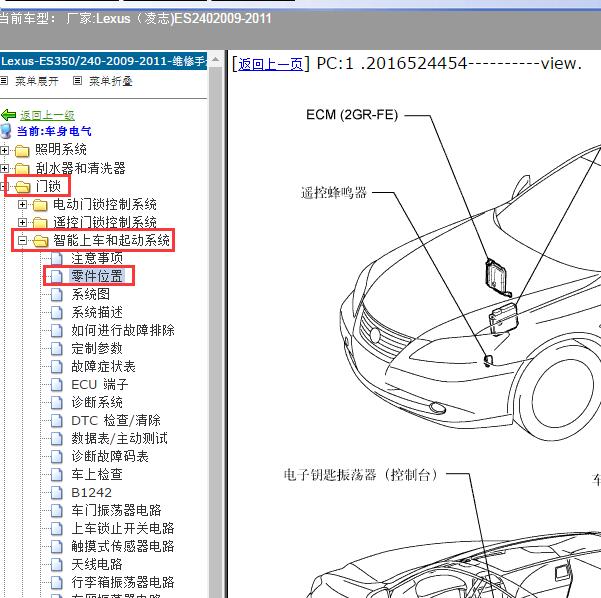Click the 菜单展开 list icon
Image resolution: width=601 pixels, height=598 pixels.
[4, 80]
